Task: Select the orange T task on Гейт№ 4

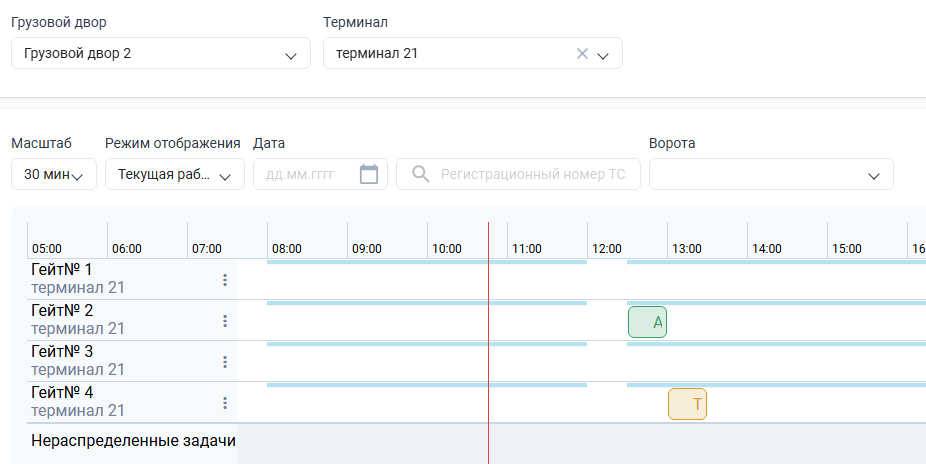Action: 687,404
